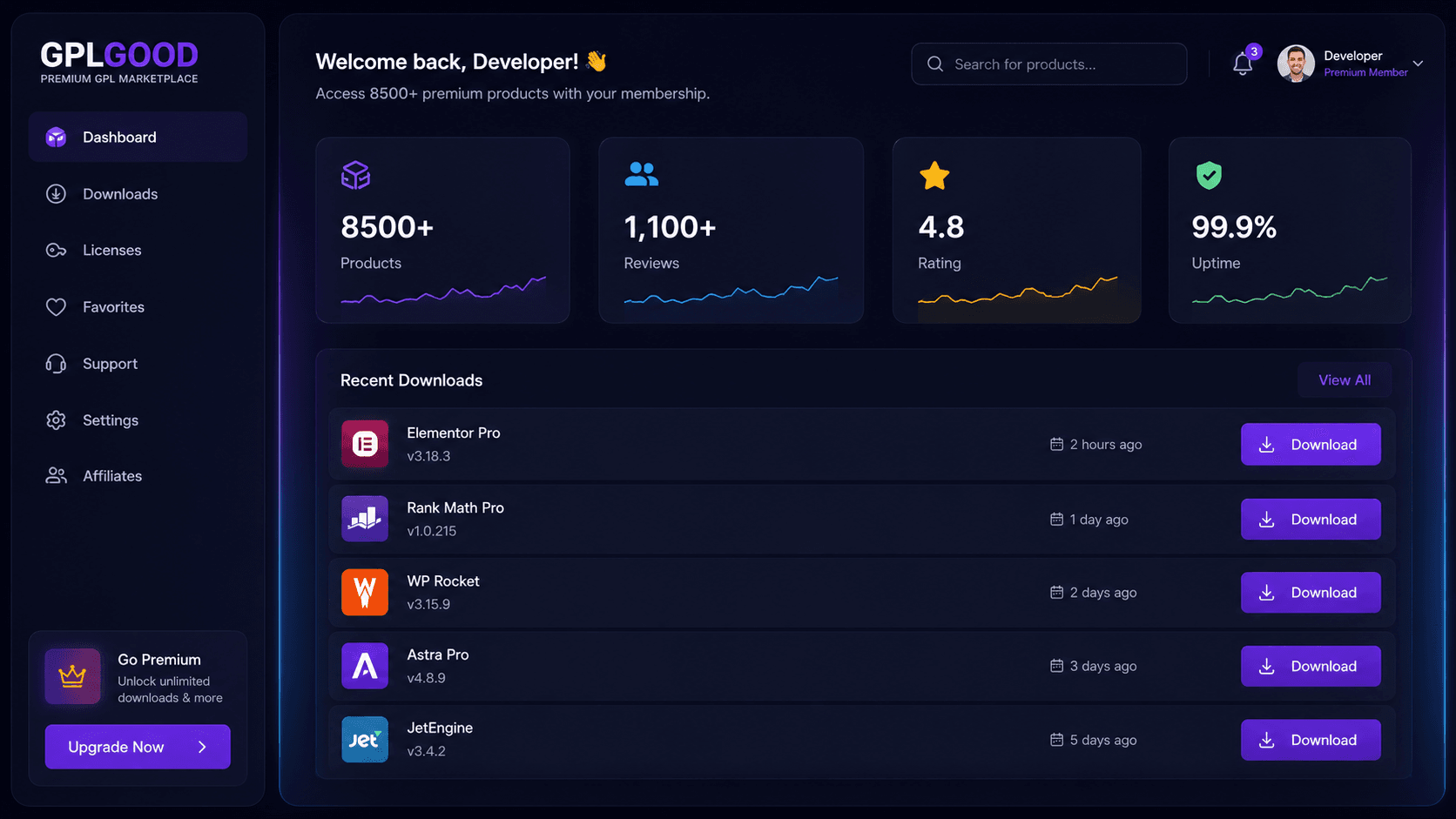Click the 3 days ago timestamp
The image size is (1456, 819).
(1103, 666)
